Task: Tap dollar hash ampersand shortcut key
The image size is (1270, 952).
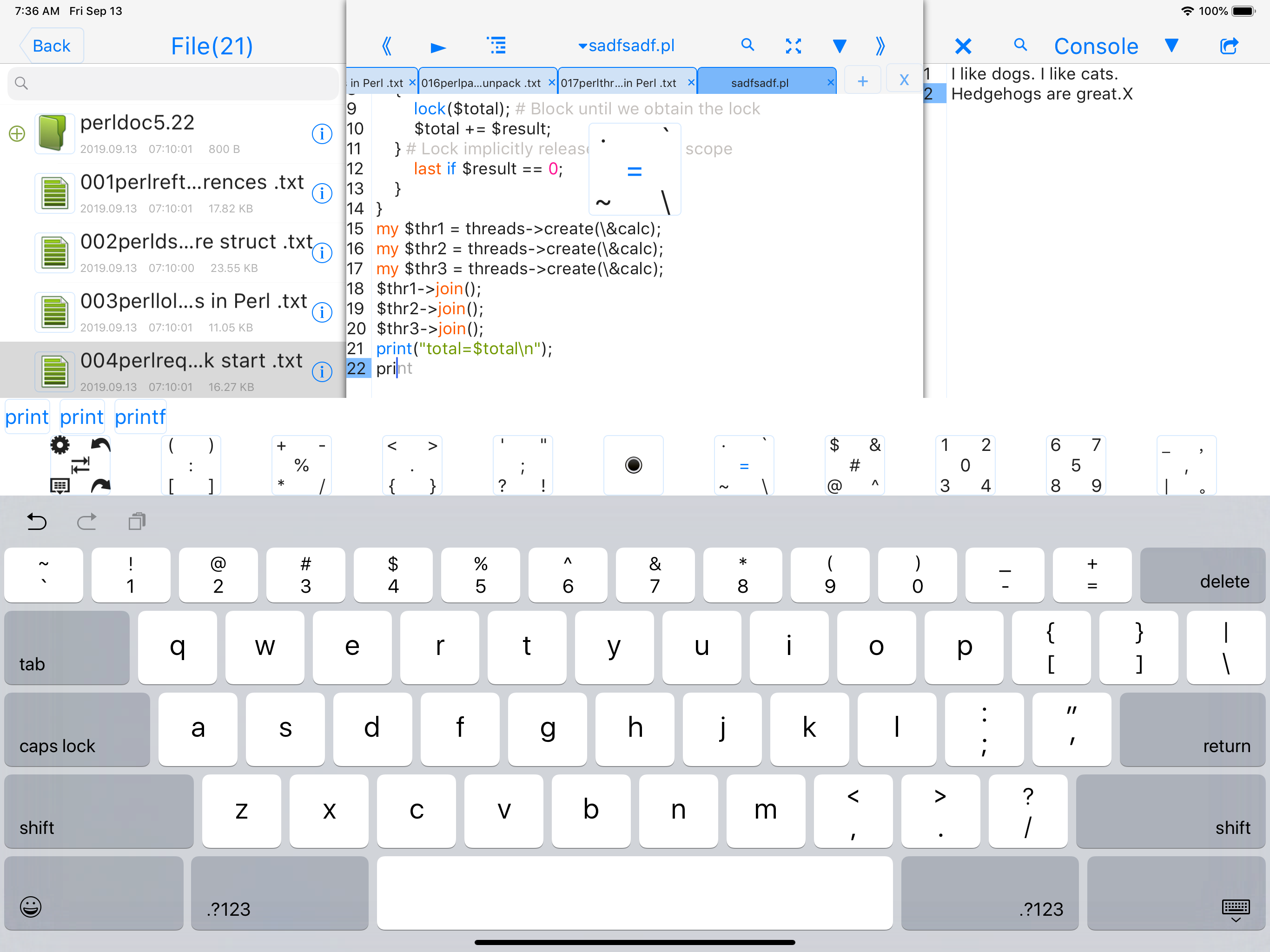Action: [855, 465]
